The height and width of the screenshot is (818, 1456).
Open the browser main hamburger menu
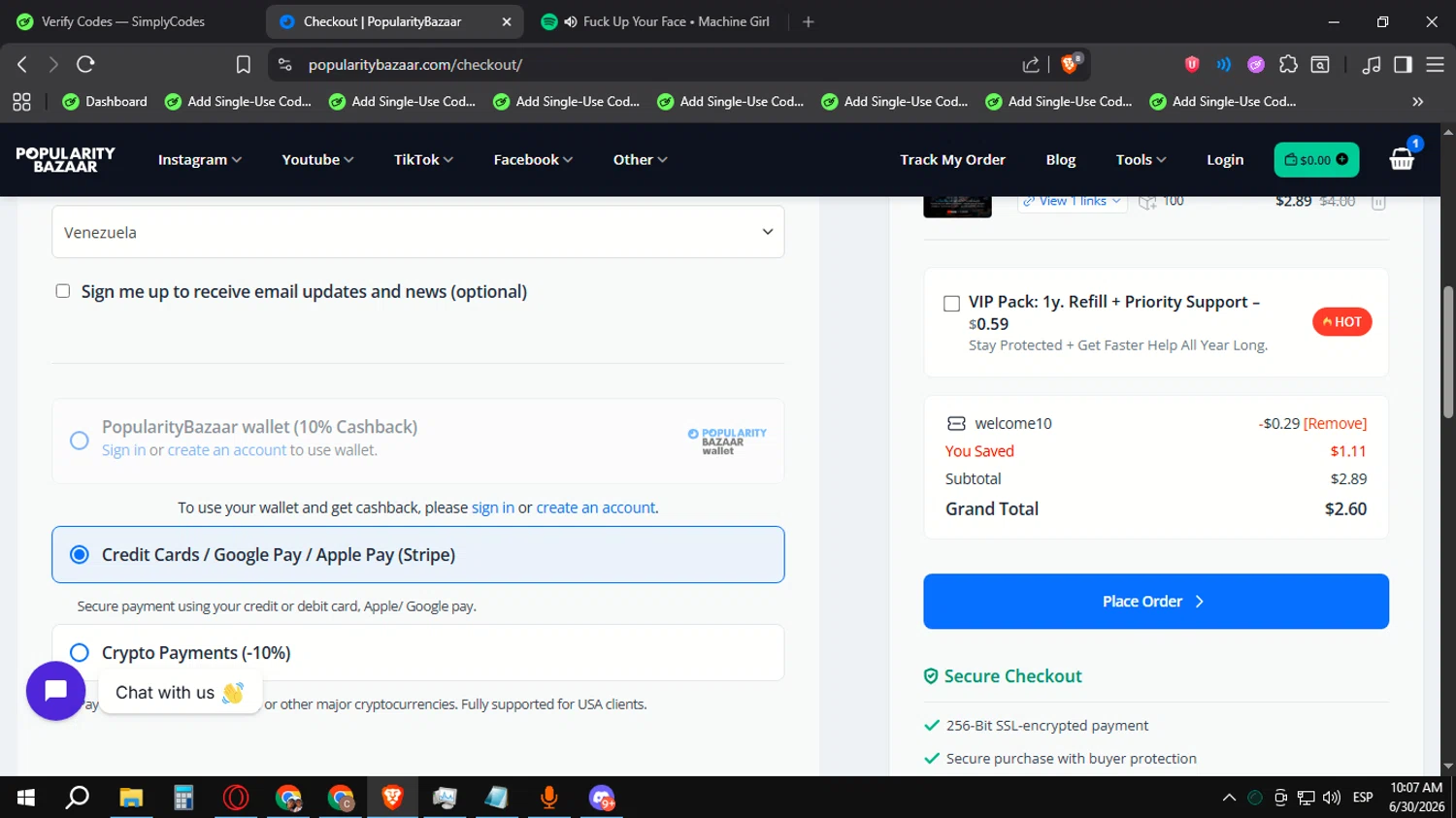click(1435, 64)
